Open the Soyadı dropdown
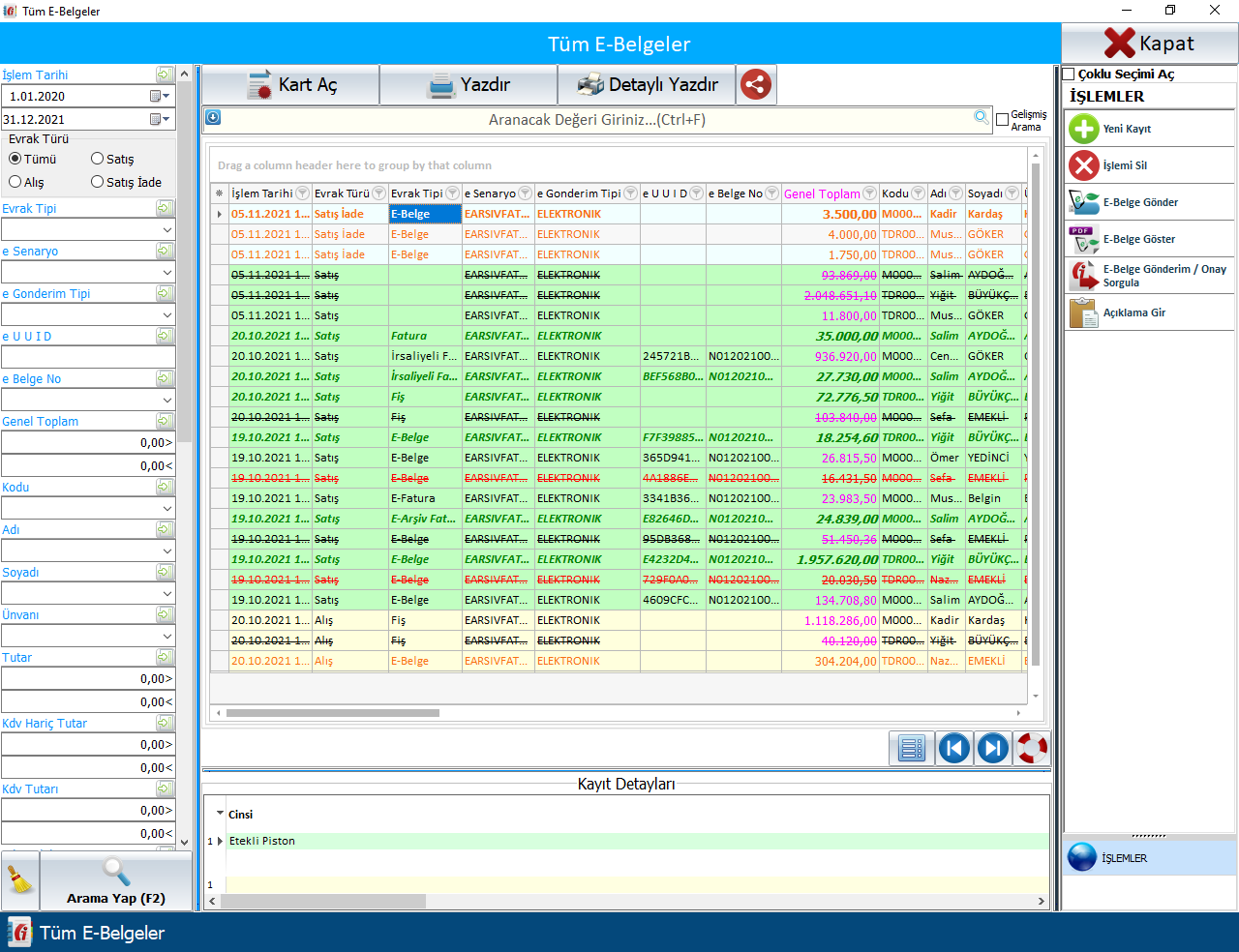The width and height of the screenshot is (1239, 952). pos(167,594)
